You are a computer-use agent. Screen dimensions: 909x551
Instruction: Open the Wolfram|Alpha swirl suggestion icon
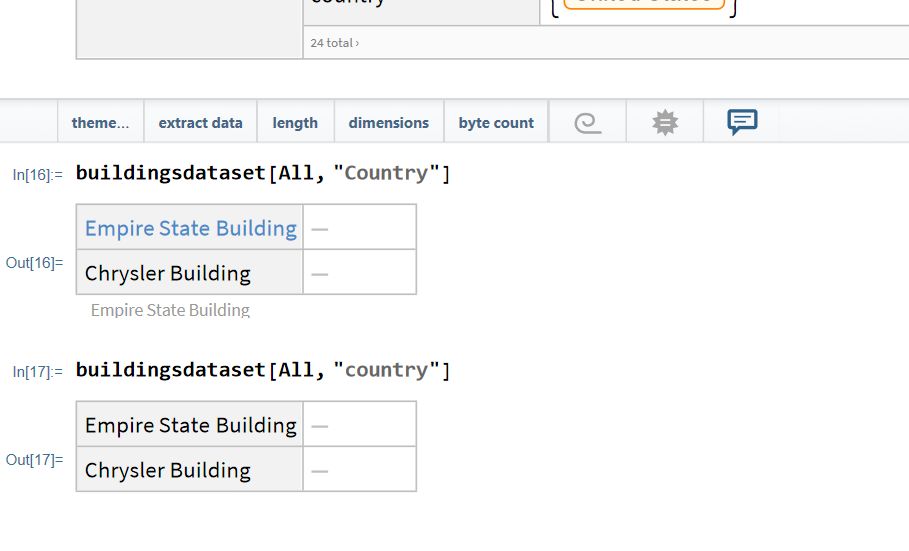pos(587,122)
